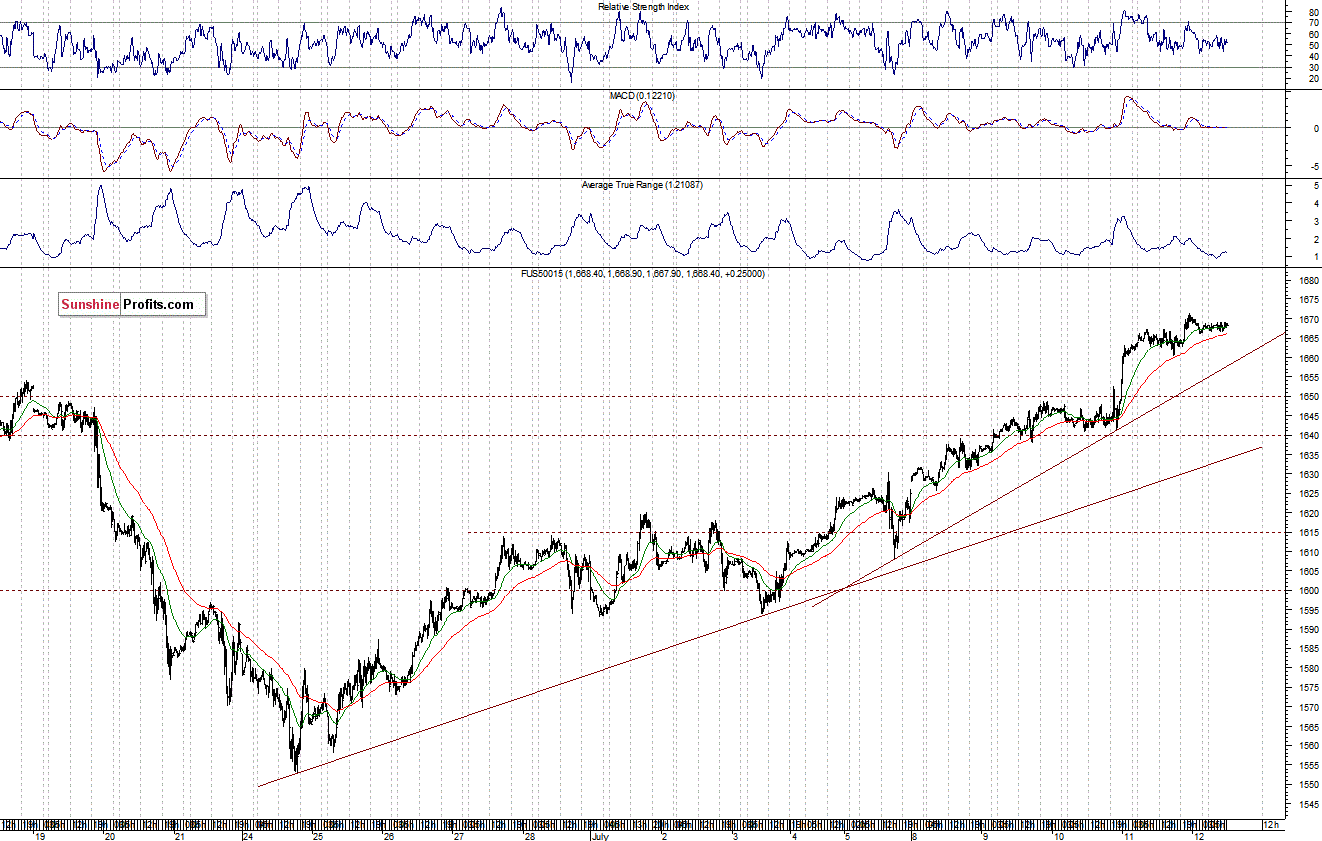Click price axis label 1645
Image resolution: width=1322 pixels, height=841 pixels.
(x=1308, y=417)
